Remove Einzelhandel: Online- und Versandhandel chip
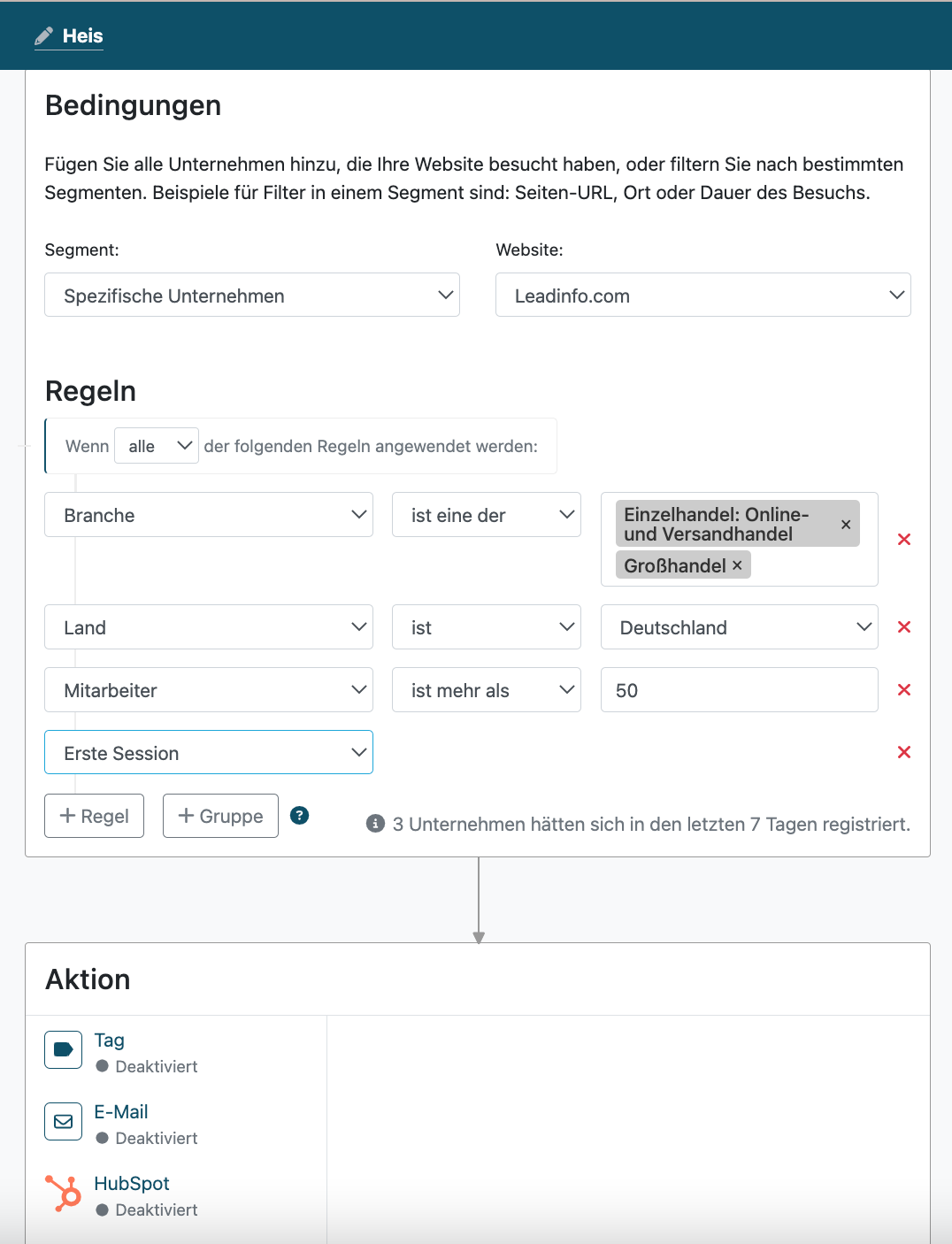Screen dimensions: 952x1244 tap(846, 525)
